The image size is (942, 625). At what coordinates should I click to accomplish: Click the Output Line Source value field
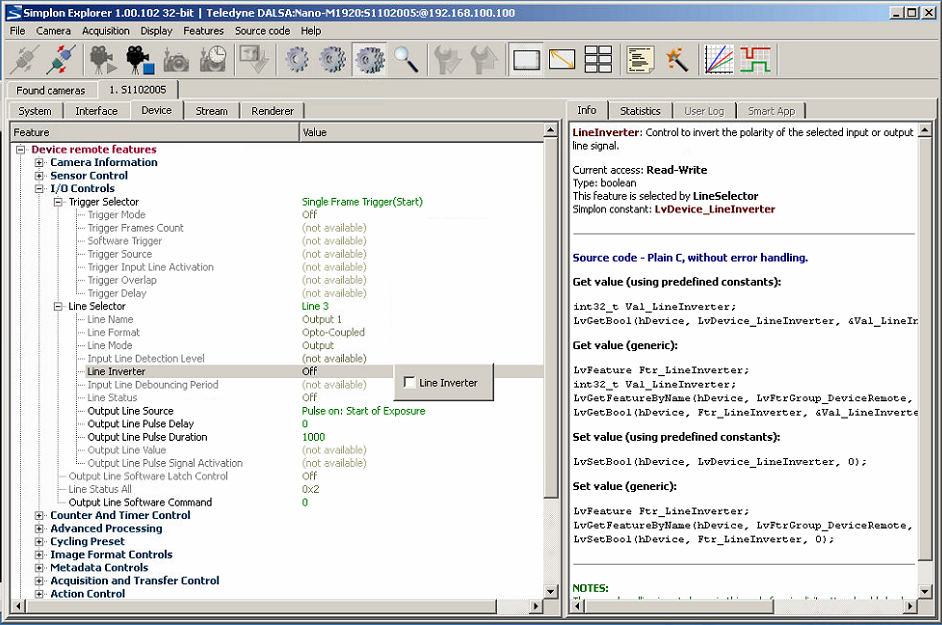pyautogui.click(x=363, y=411)
